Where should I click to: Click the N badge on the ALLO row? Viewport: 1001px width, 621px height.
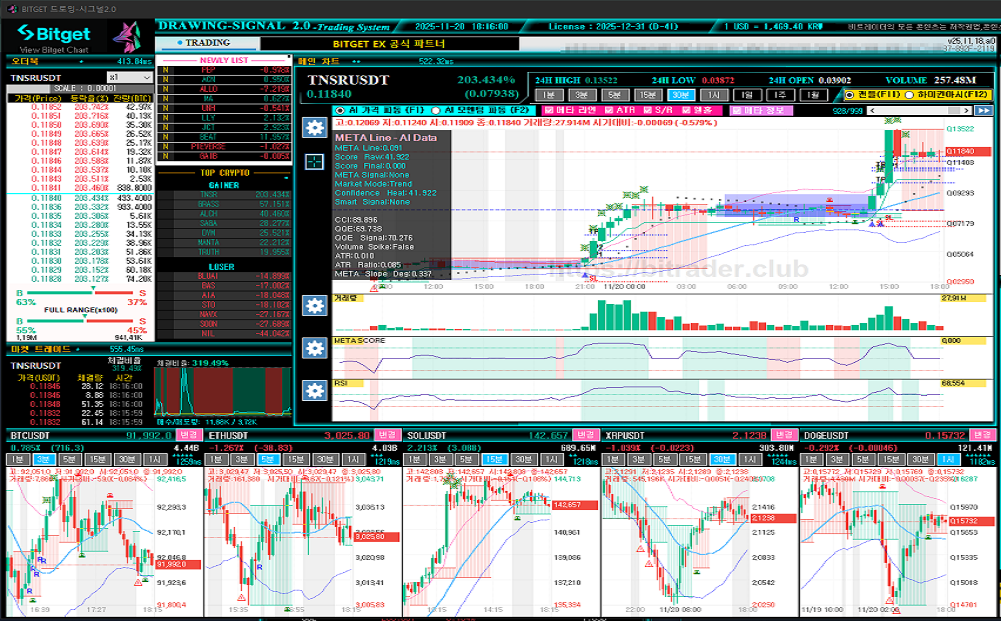165,89
